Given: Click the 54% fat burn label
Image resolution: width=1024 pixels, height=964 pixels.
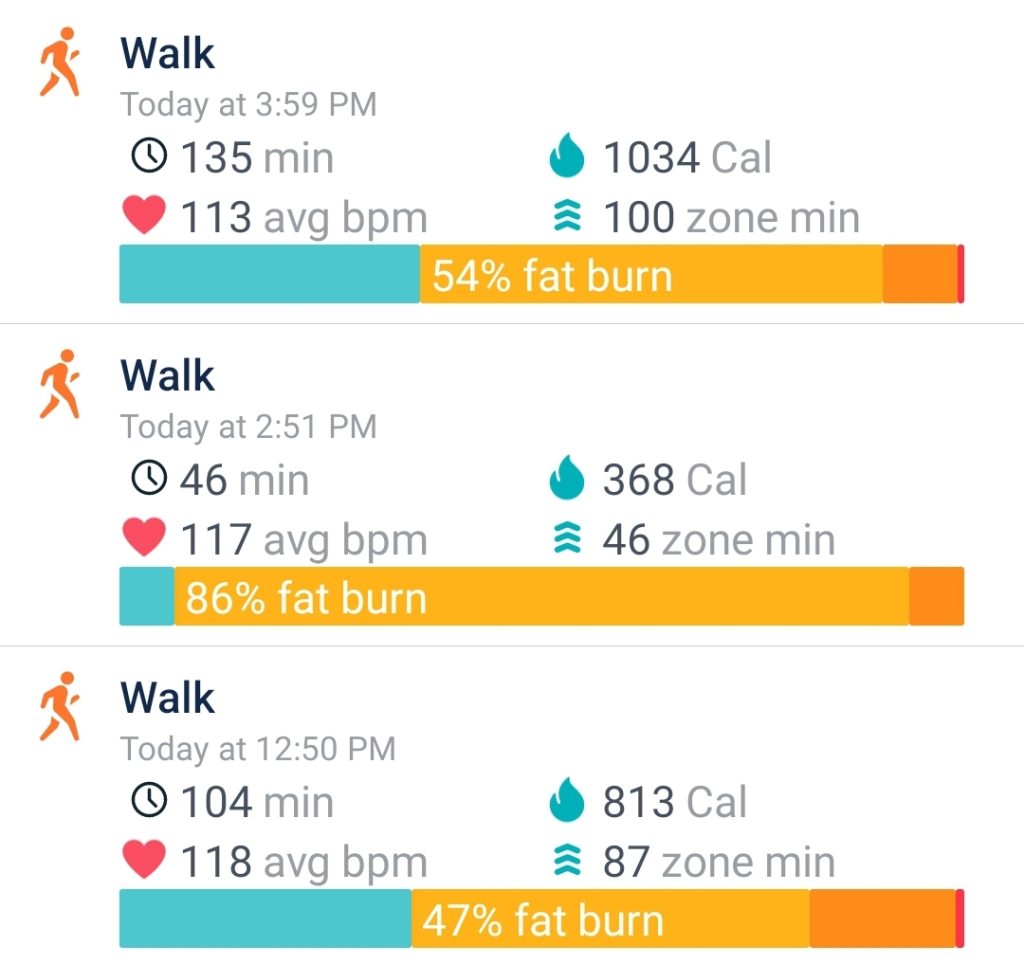Looking at the screenshot, I should point(555,274).
